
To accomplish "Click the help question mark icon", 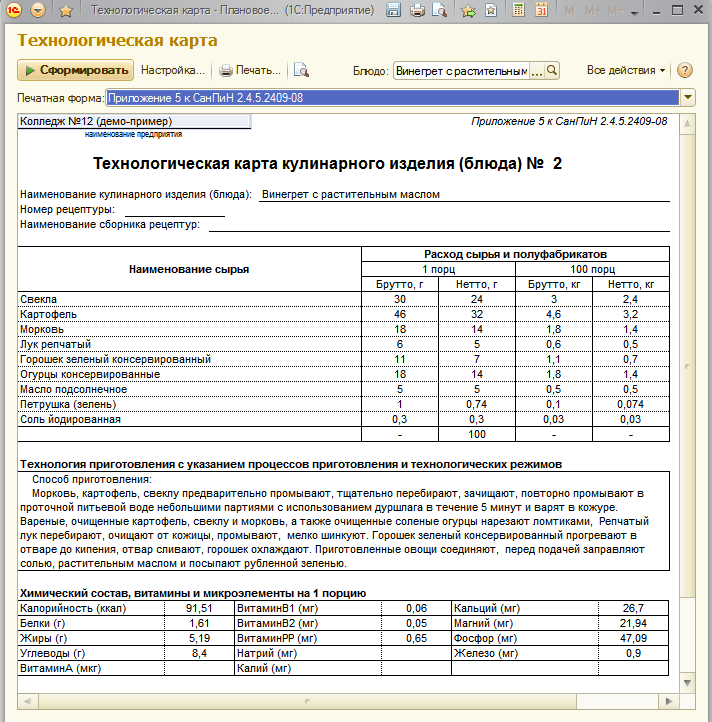I will tap(685, 70).
